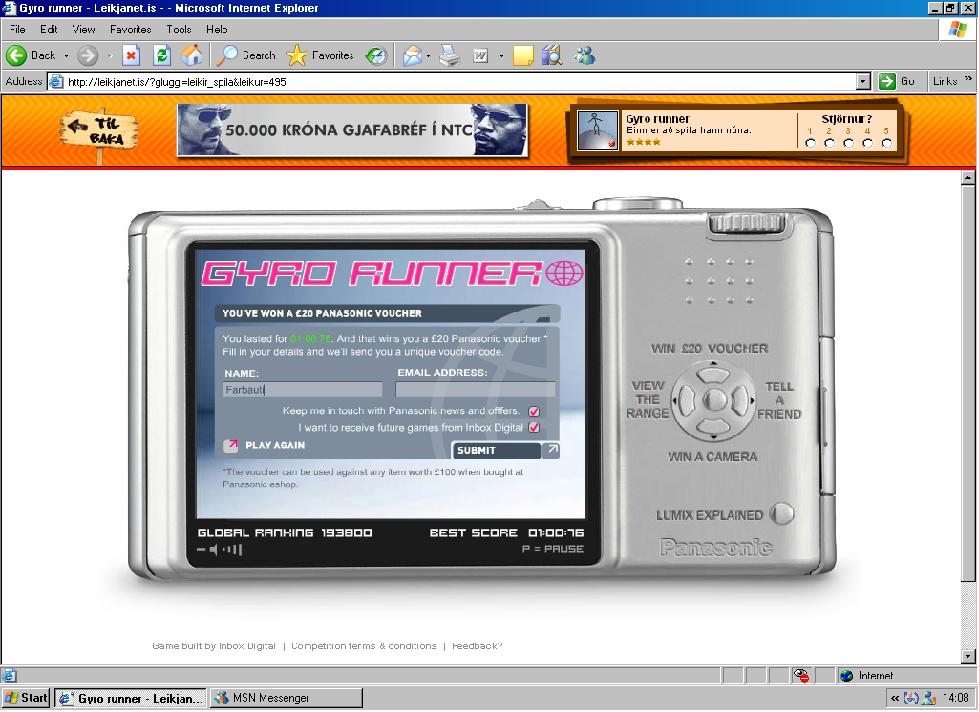This screenshot has height=712, width=979.
Task: Open the Forward button history dropdown arrow
Action: pyautogui.click(x=110, y=56)
